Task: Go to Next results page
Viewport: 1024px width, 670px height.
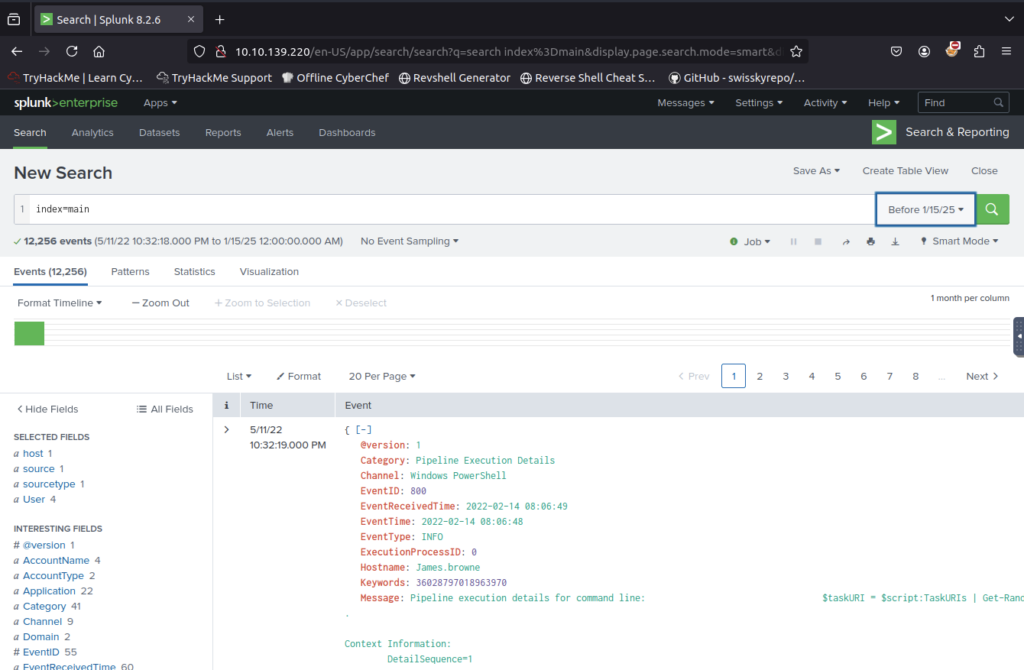Action: (982, 376)
